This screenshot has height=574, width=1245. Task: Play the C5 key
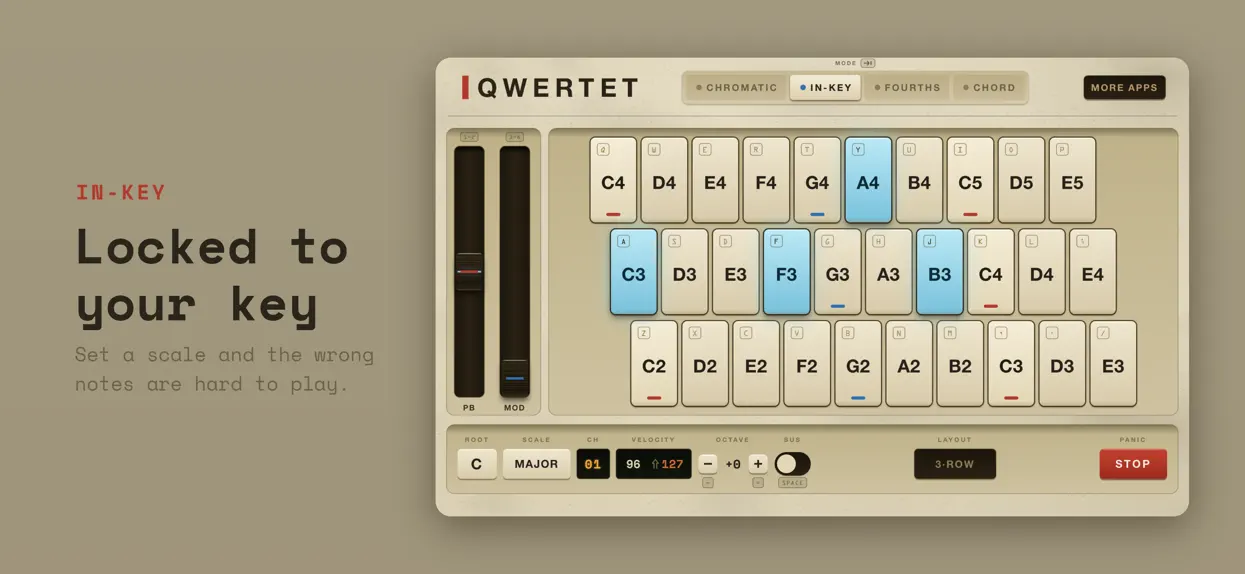[x=970, y=180]
